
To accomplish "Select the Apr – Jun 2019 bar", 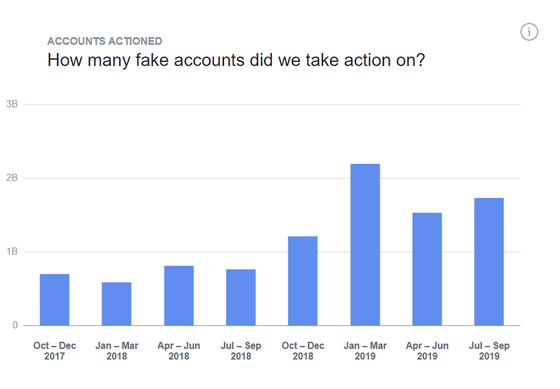I will [427, 269].
